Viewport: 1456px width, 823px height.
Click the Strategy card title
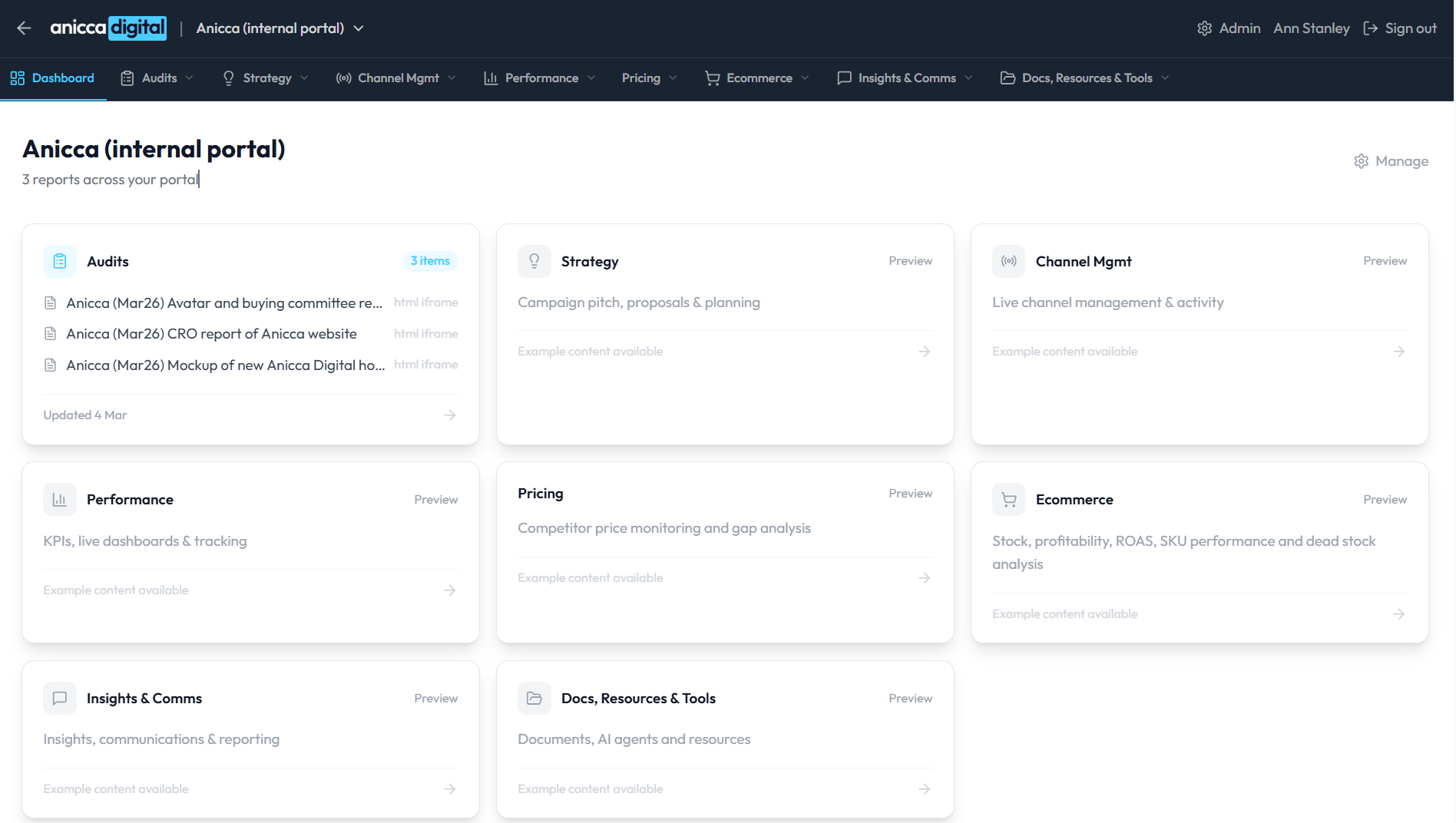pyautogui.click(x=590, y=262)
